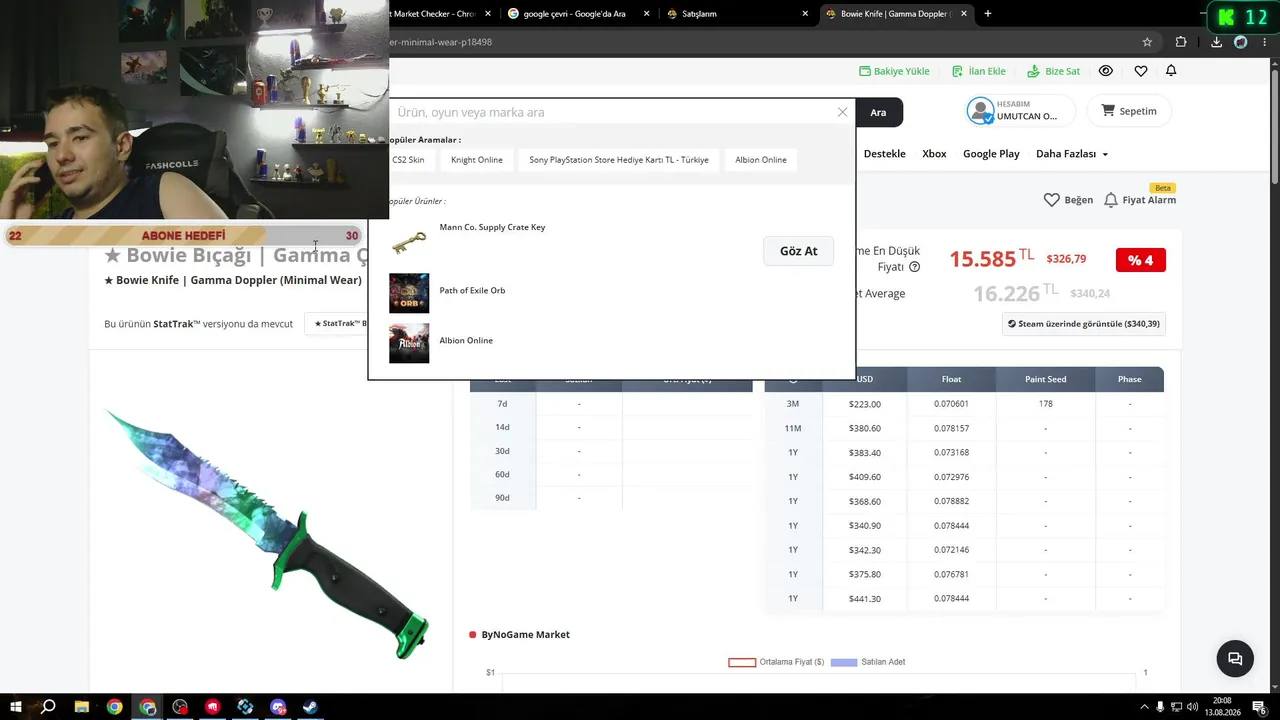Show hidden system tray icons
This screenshot has width=1280, height=720.
pos(1144,707)
